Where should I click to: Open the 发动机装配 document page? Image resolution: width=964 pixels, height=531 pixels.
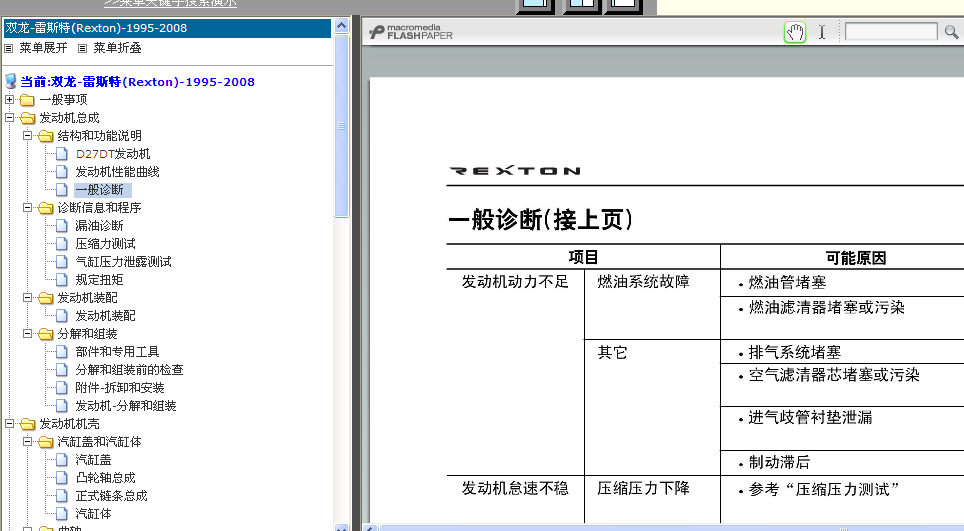pyautogui.click(x=105, y=316)
